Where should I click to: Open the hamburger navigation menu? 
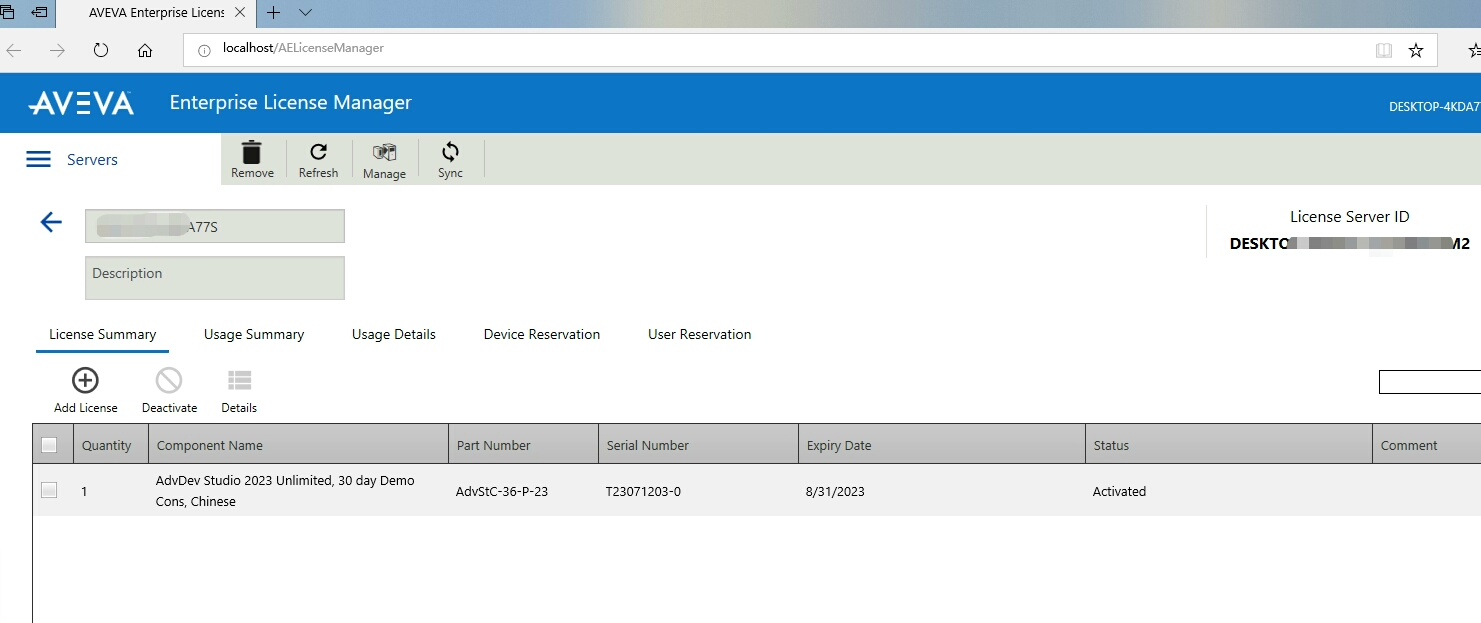click(38, 160)
